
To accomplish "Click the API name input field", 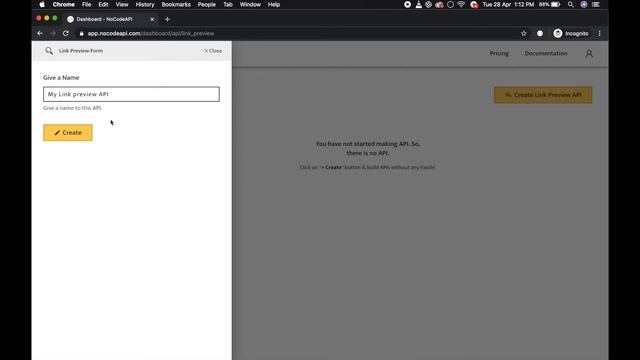I will coord(131,94).
